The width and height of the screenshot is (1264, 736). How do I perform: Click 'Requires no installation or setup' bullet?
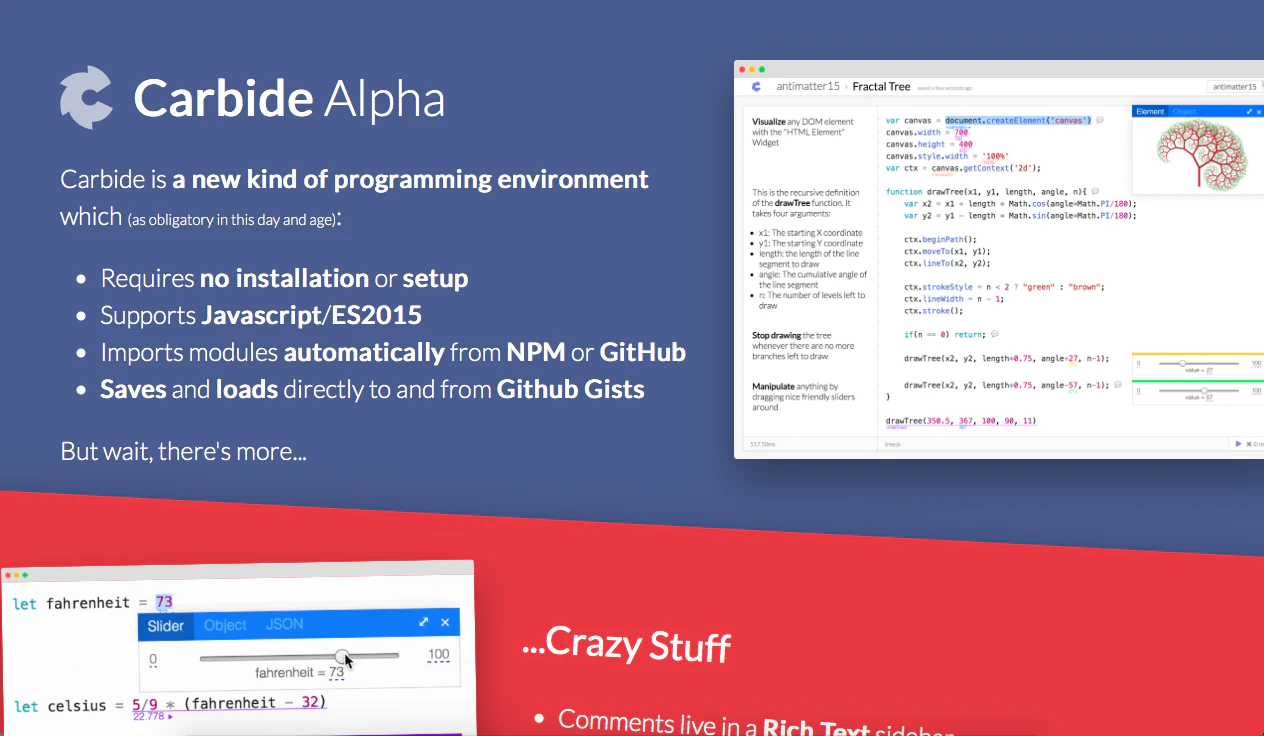pos(284,278)
